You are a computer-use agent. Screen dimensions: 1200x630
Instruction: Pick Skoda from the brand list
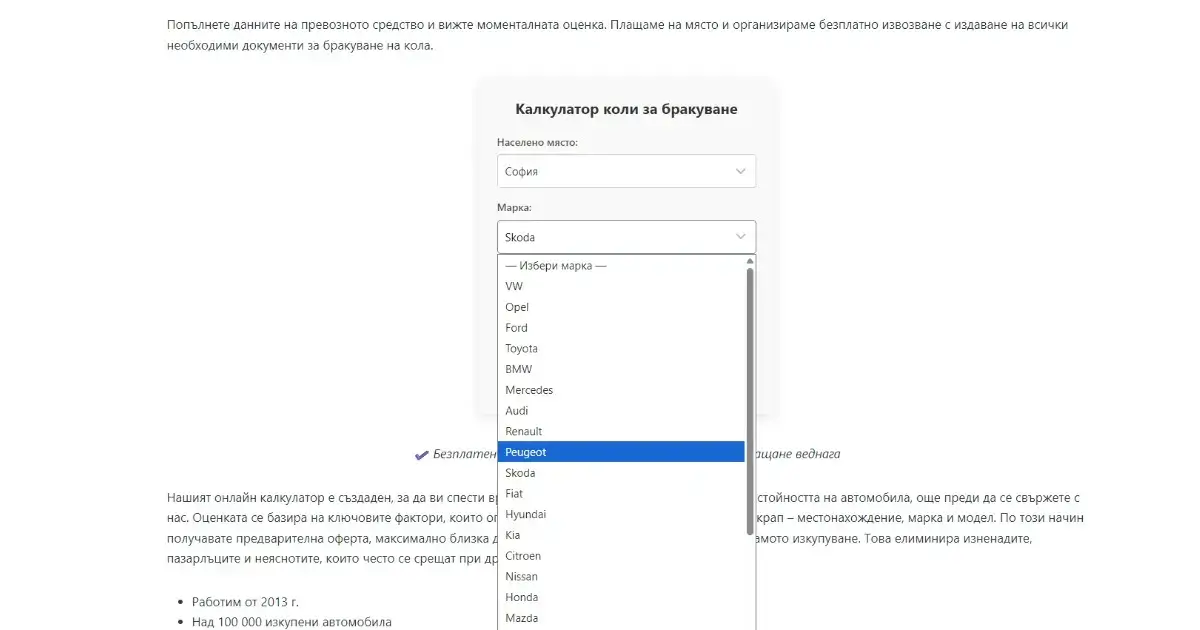pos(621,473)
